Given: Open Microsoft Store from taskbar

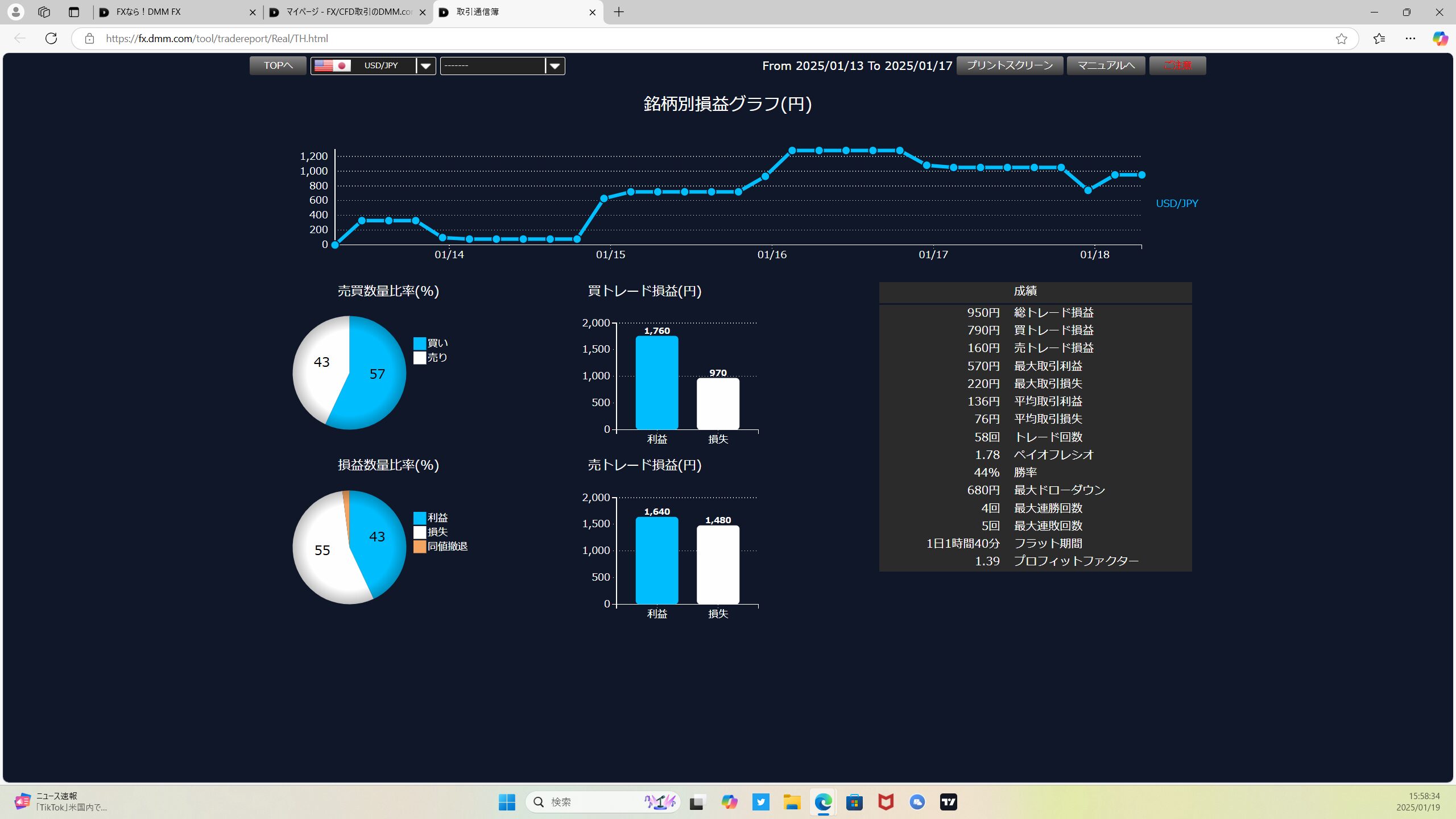Looking at the screenshot, I should tap(854, 802).
